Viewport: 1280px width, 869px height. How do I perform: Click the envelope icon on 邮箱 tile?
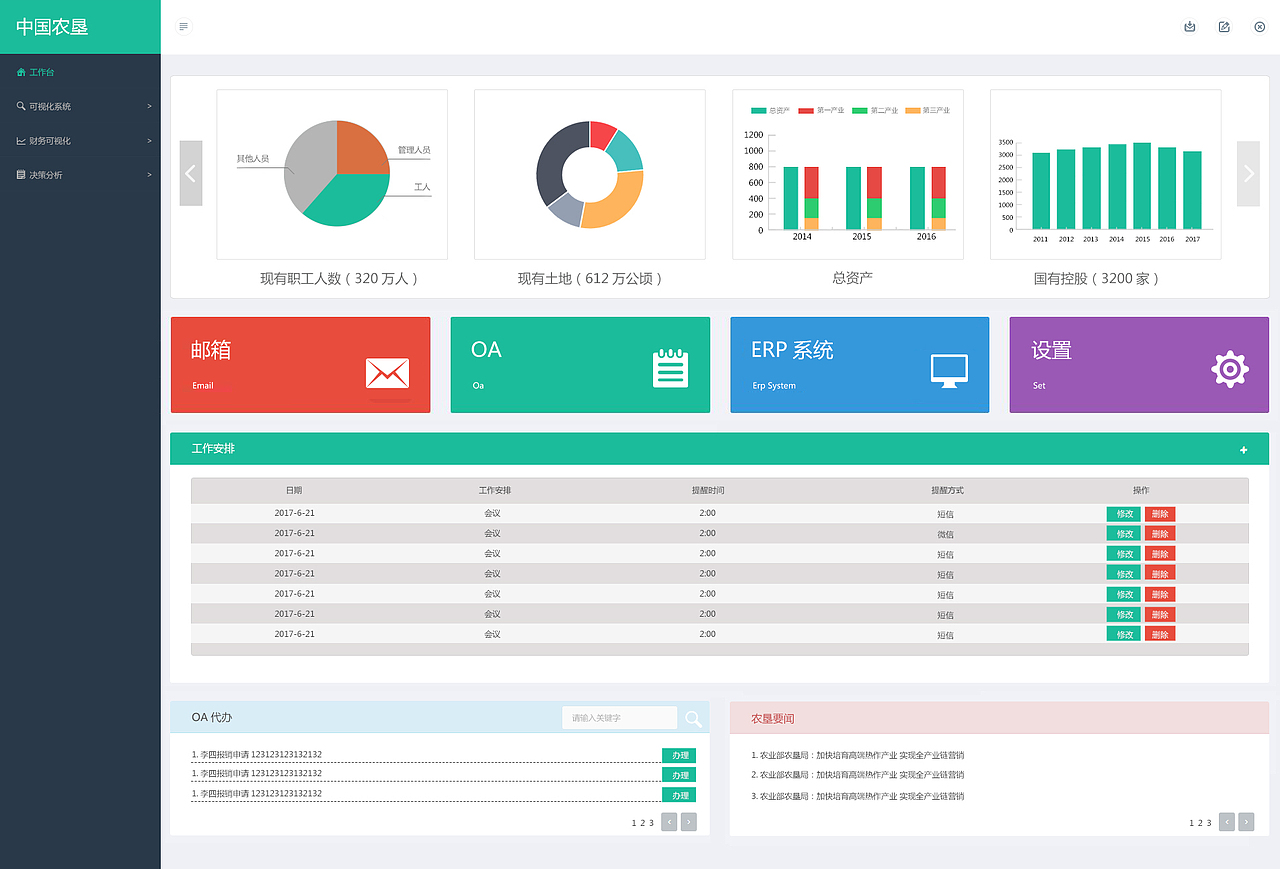click(387, 373)
